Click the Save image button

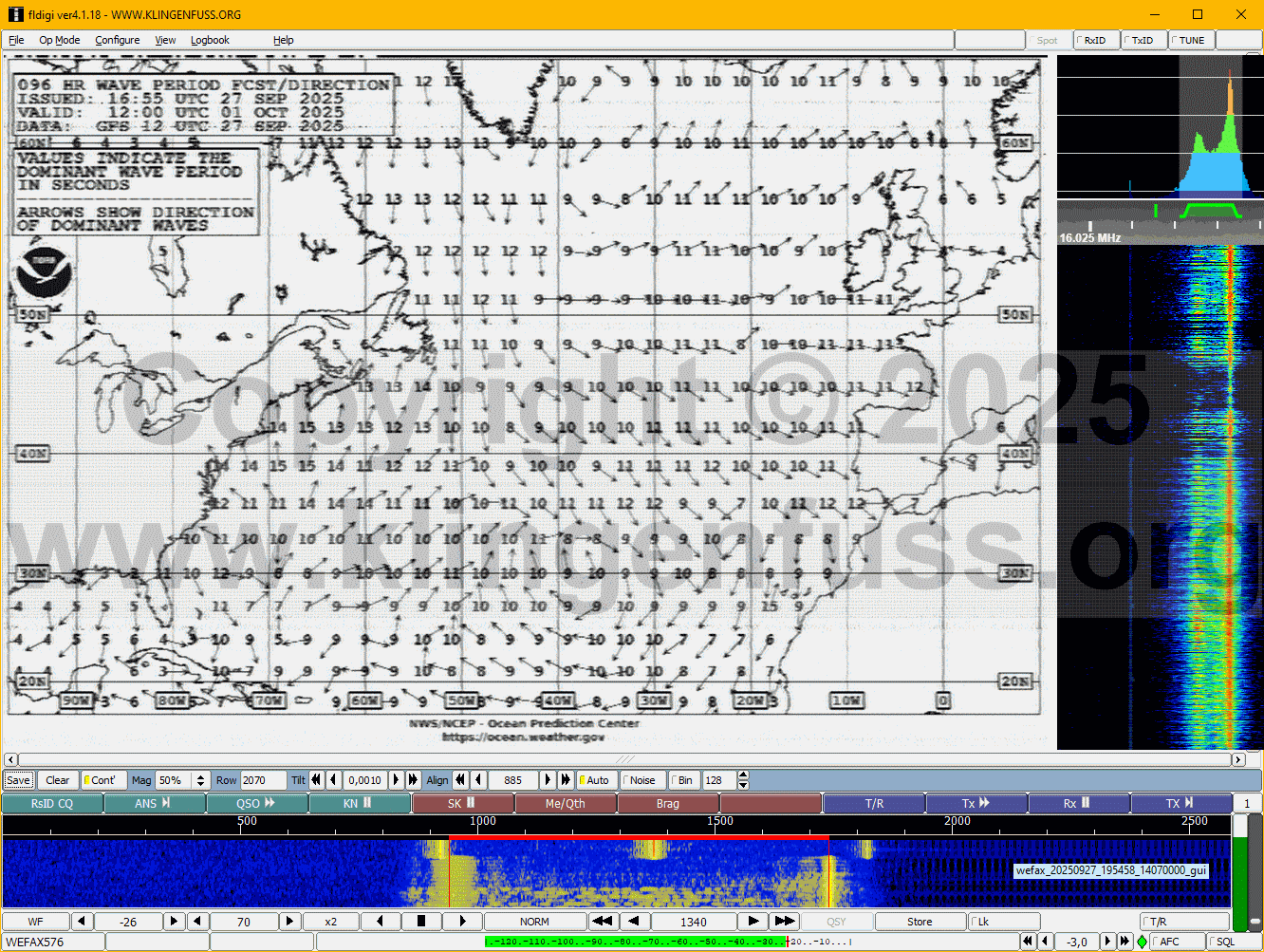click(18, 780)
